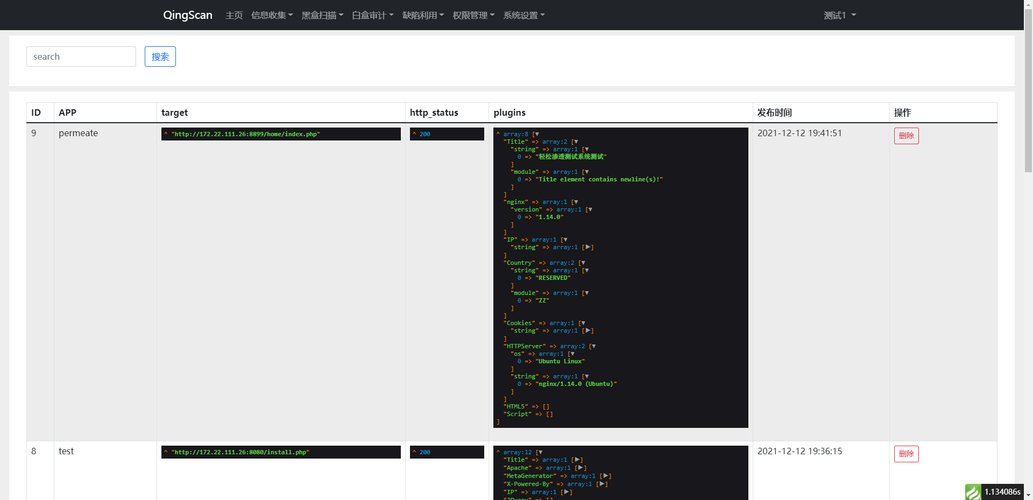
Task: Collapse the "version" array under nginx
Action: click(589, 209)
